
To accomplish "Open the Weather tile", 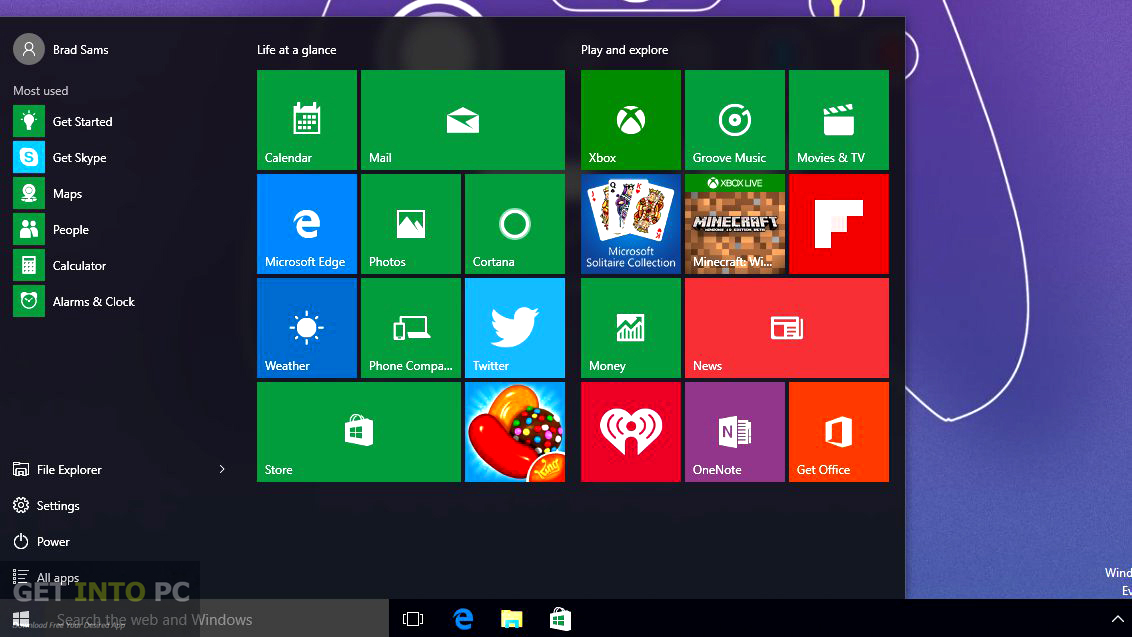I will pyautogui.click(x=307, y=328).
